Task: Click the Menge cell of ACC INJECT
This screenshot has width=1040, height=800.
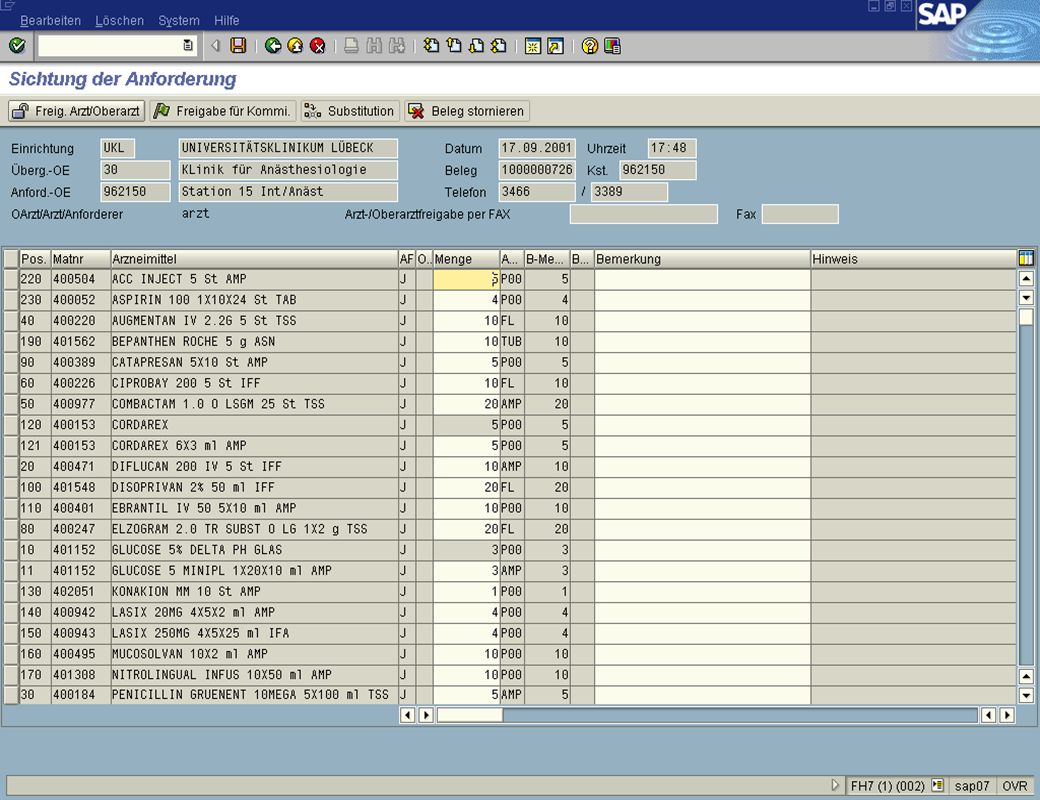Action: [x=466, y=279]
